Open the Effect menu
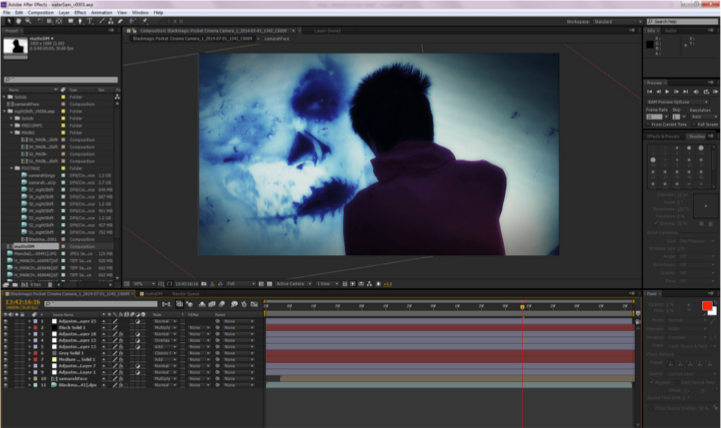 pos(80,12)
